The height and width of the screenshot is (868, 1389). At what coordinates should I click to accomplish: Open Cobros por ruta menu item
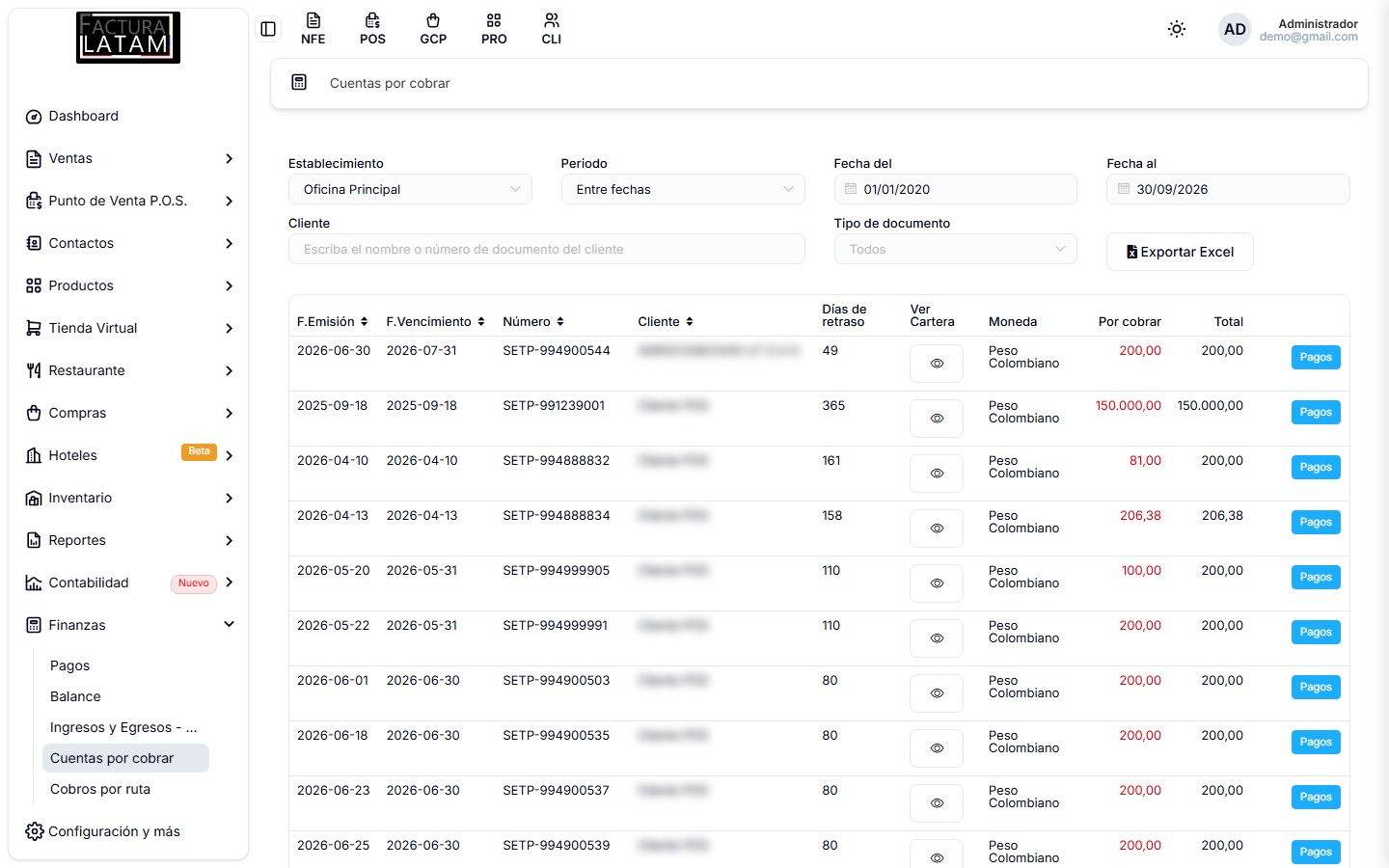pos(100,789)
